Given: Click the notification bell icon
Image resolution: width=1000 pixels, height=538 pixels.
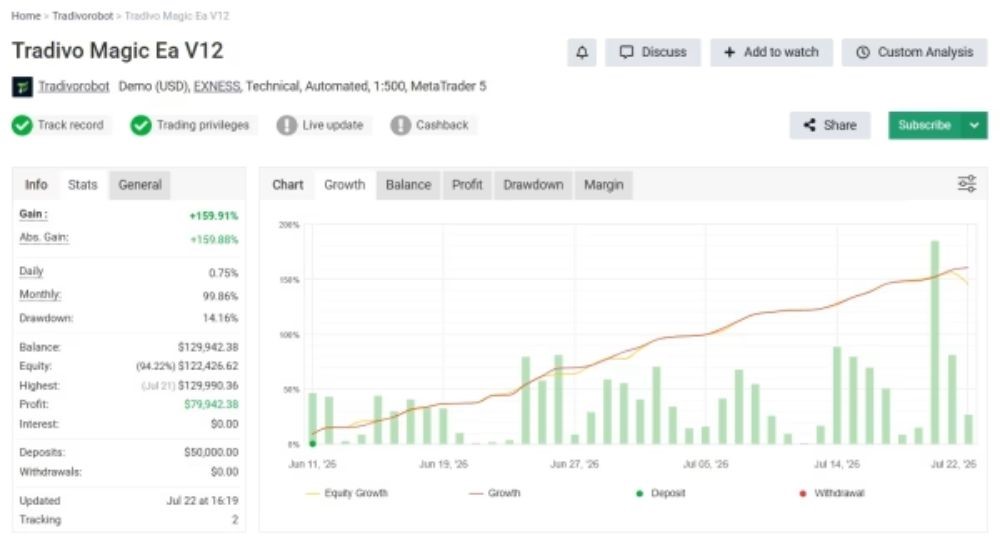Looking at the screenshot, I should coord(582,52).
